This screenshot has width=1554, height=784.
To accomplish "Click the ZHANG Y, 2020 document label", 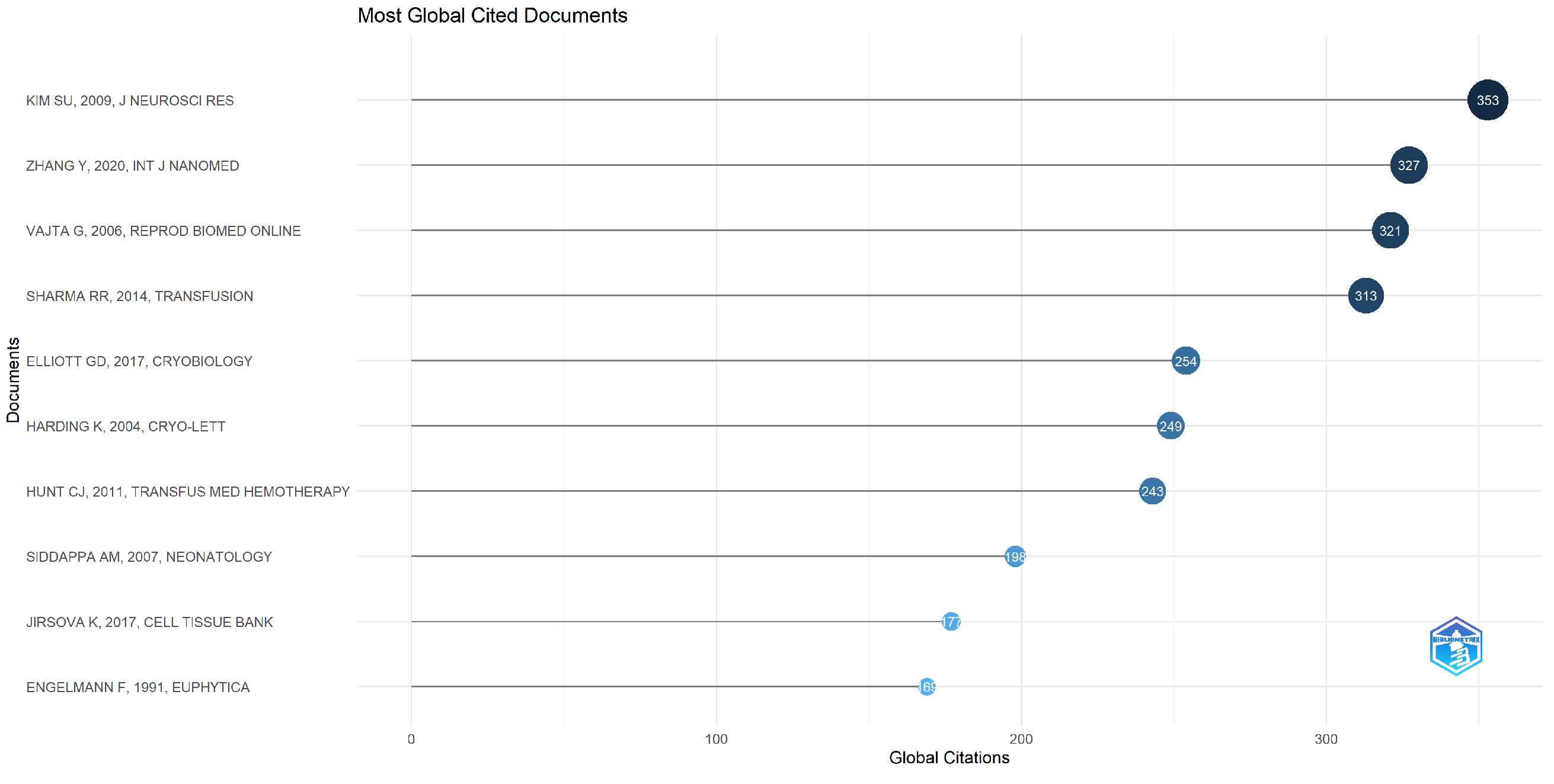I will click(x=132, y=166).
